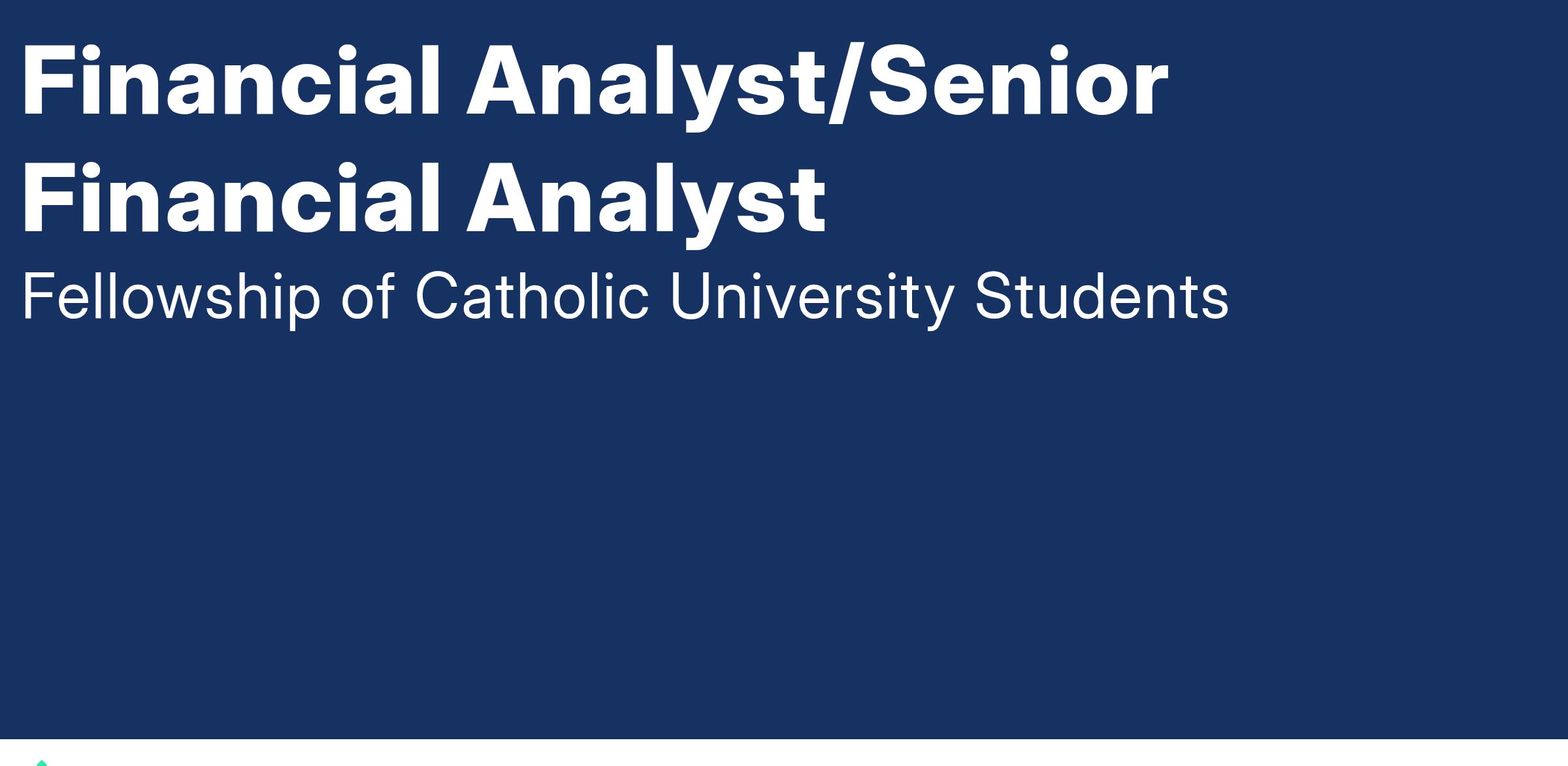Click the second-line word Analyst

point(647,204)
